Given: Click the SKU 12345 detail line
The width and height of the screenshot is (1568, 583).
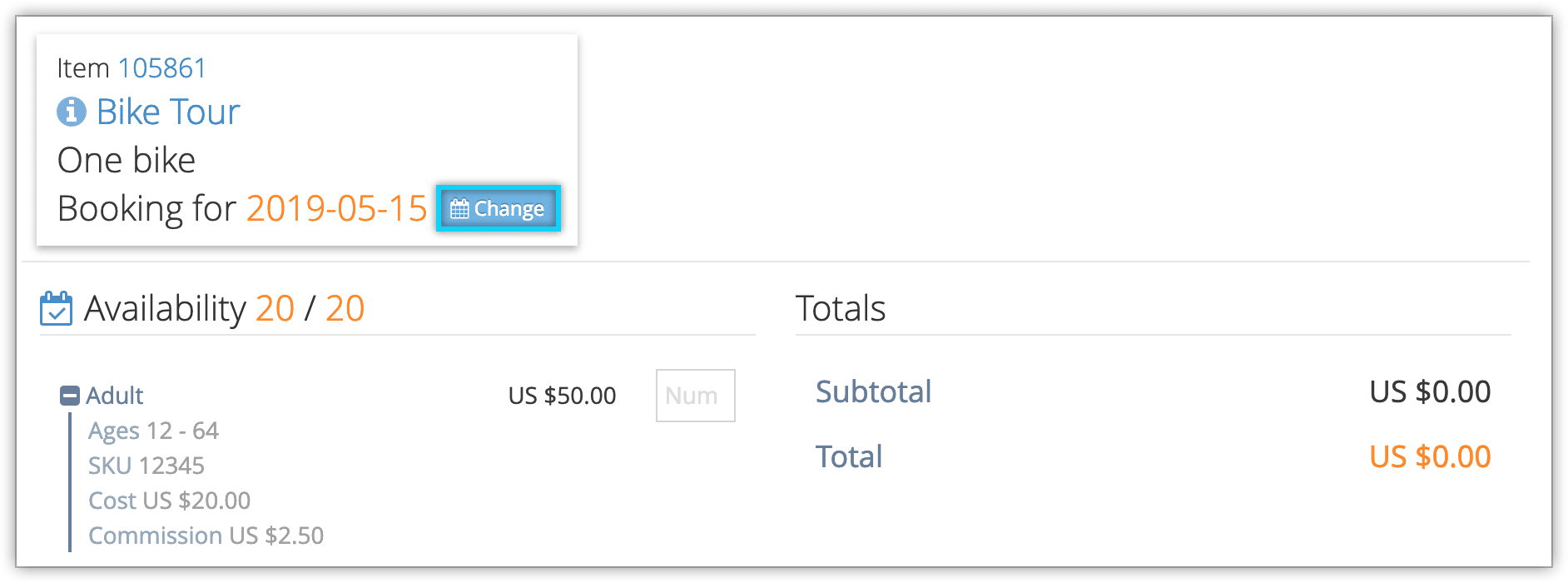Looking at the screenshot, I should [x=146, y=466].
